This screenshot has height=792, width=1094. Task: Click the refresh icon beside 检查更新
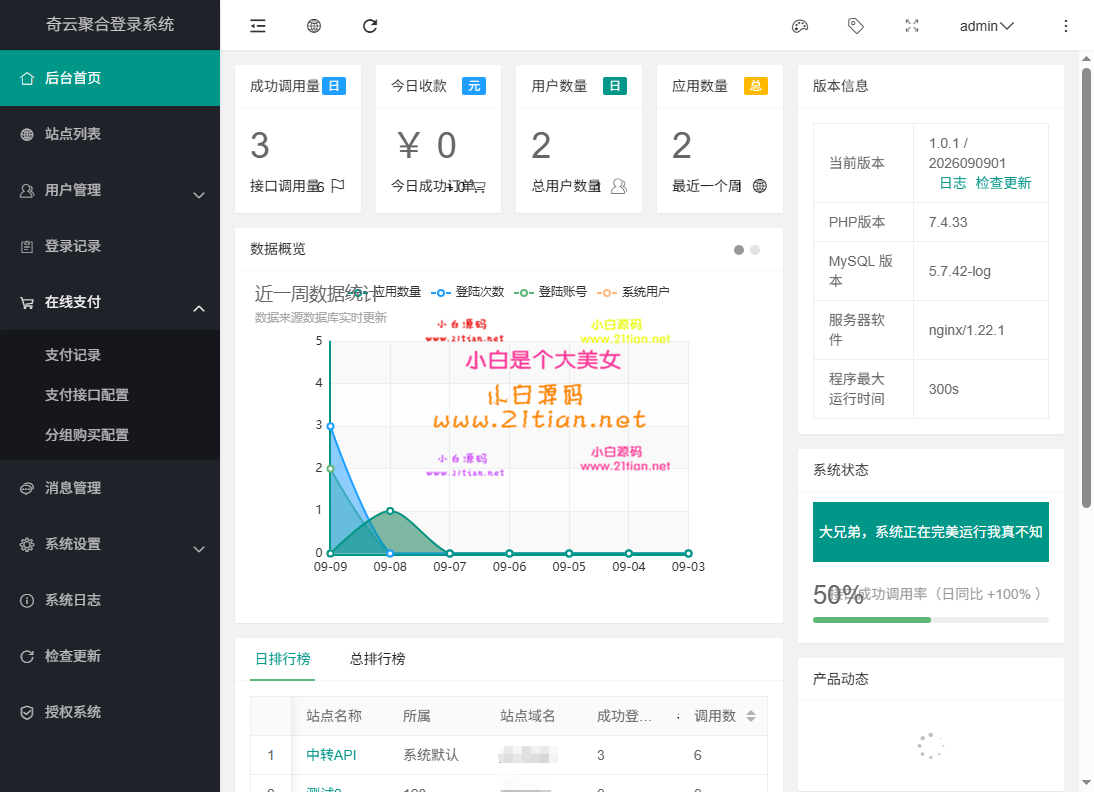click(x=27, y=657)
